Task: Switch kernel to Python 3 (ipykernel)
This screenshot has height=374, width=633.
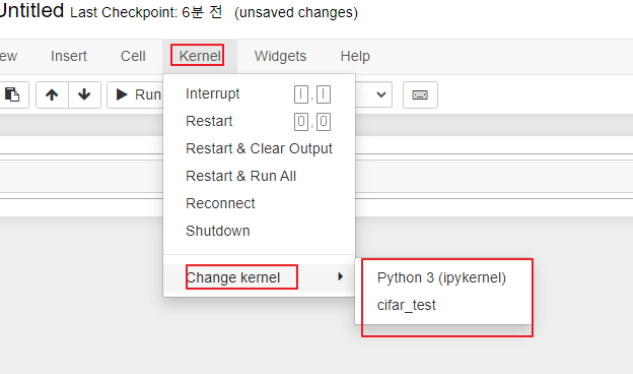Action: click(x=441, y=278)
